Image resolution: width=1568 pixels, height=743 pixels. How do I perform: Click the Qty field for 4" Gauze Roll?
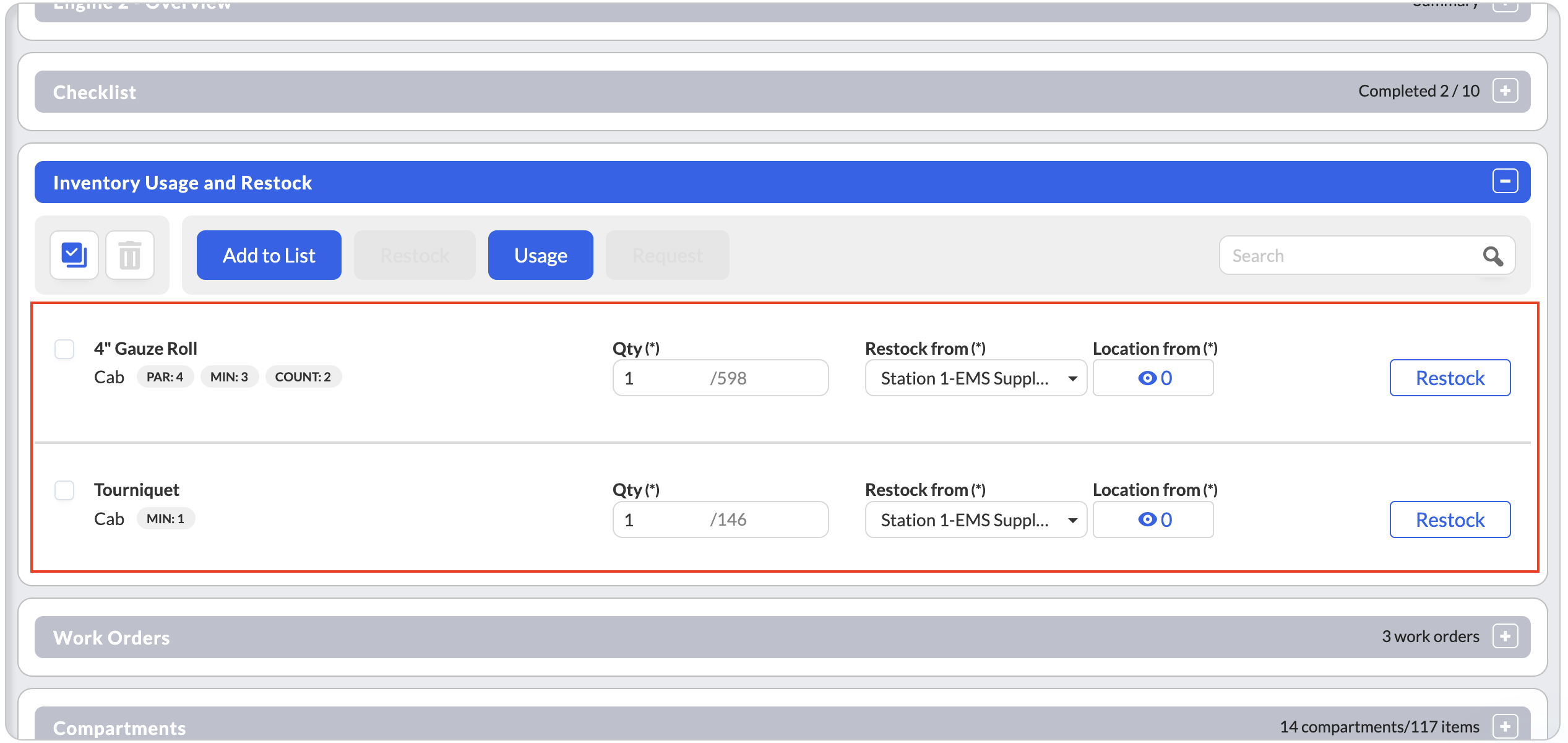tap(720, 378)
